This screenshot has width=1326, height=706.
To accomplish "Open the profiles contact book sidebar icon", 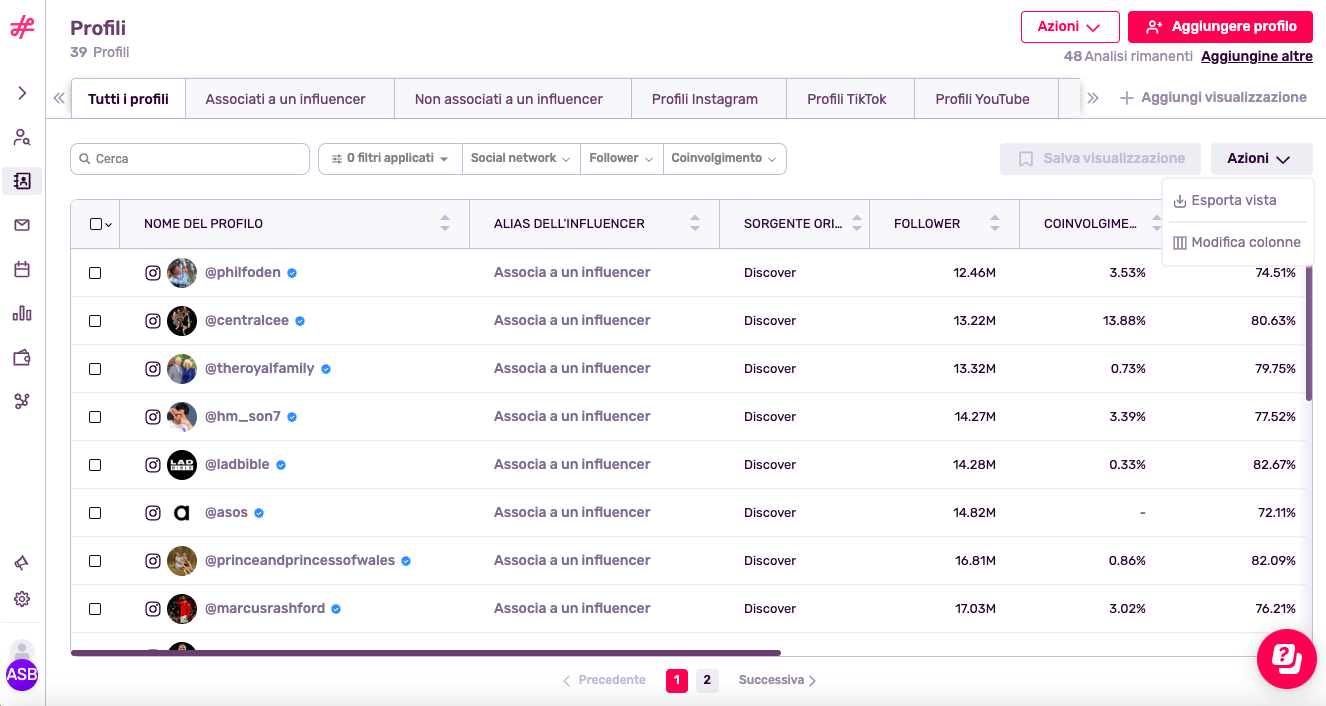I will [22, 181].
